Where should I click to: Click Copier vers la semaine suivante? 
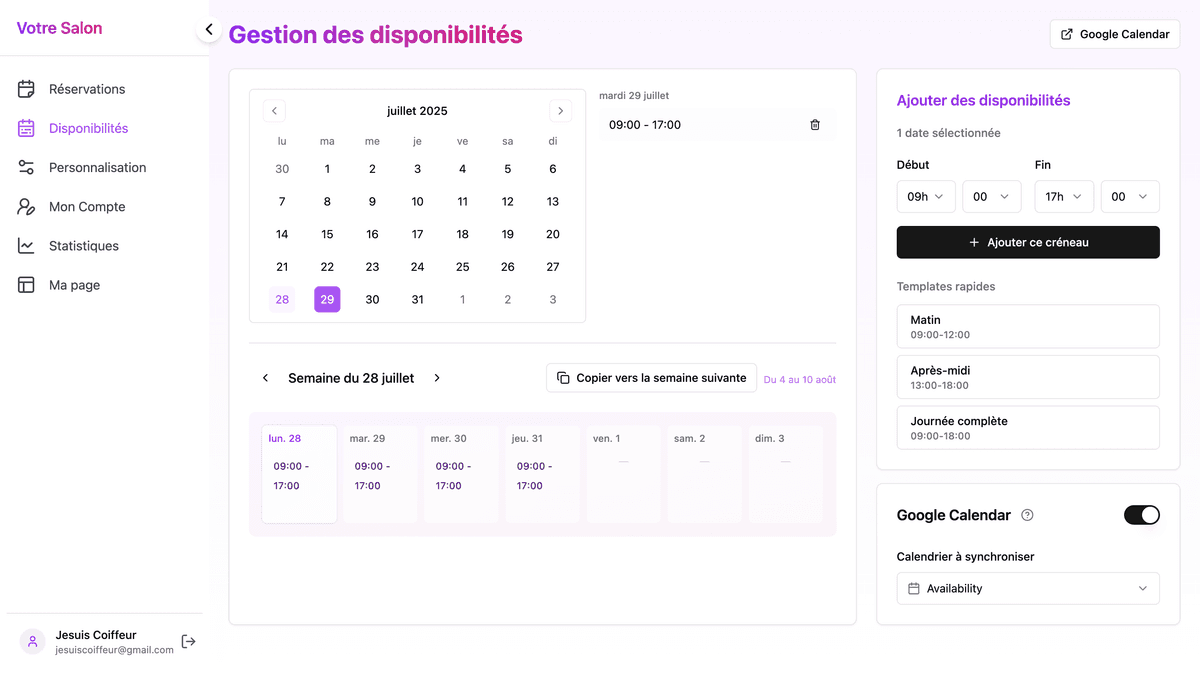tap(651, 378)
